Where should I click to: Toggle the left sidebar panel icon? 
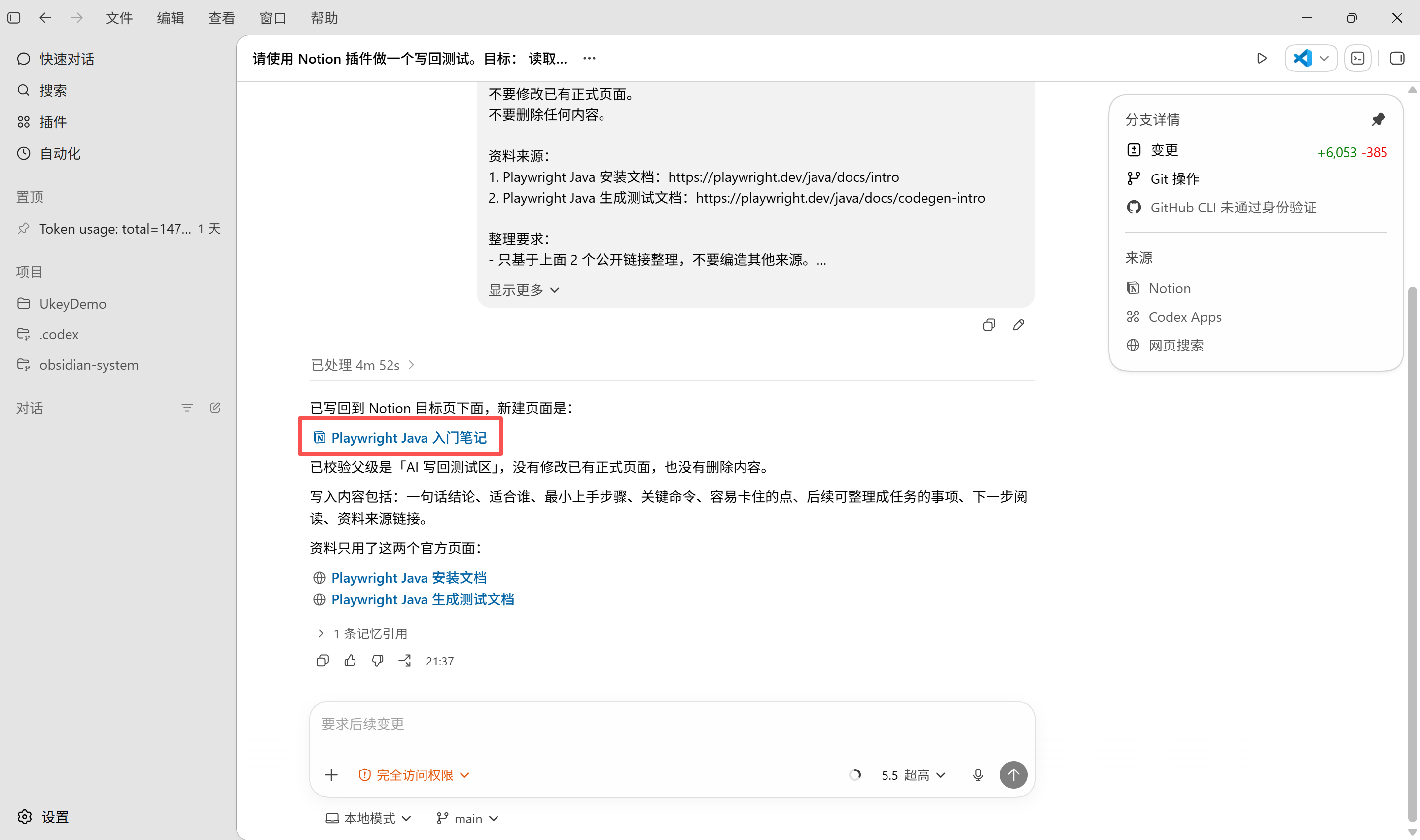click(x=14, y=18)
